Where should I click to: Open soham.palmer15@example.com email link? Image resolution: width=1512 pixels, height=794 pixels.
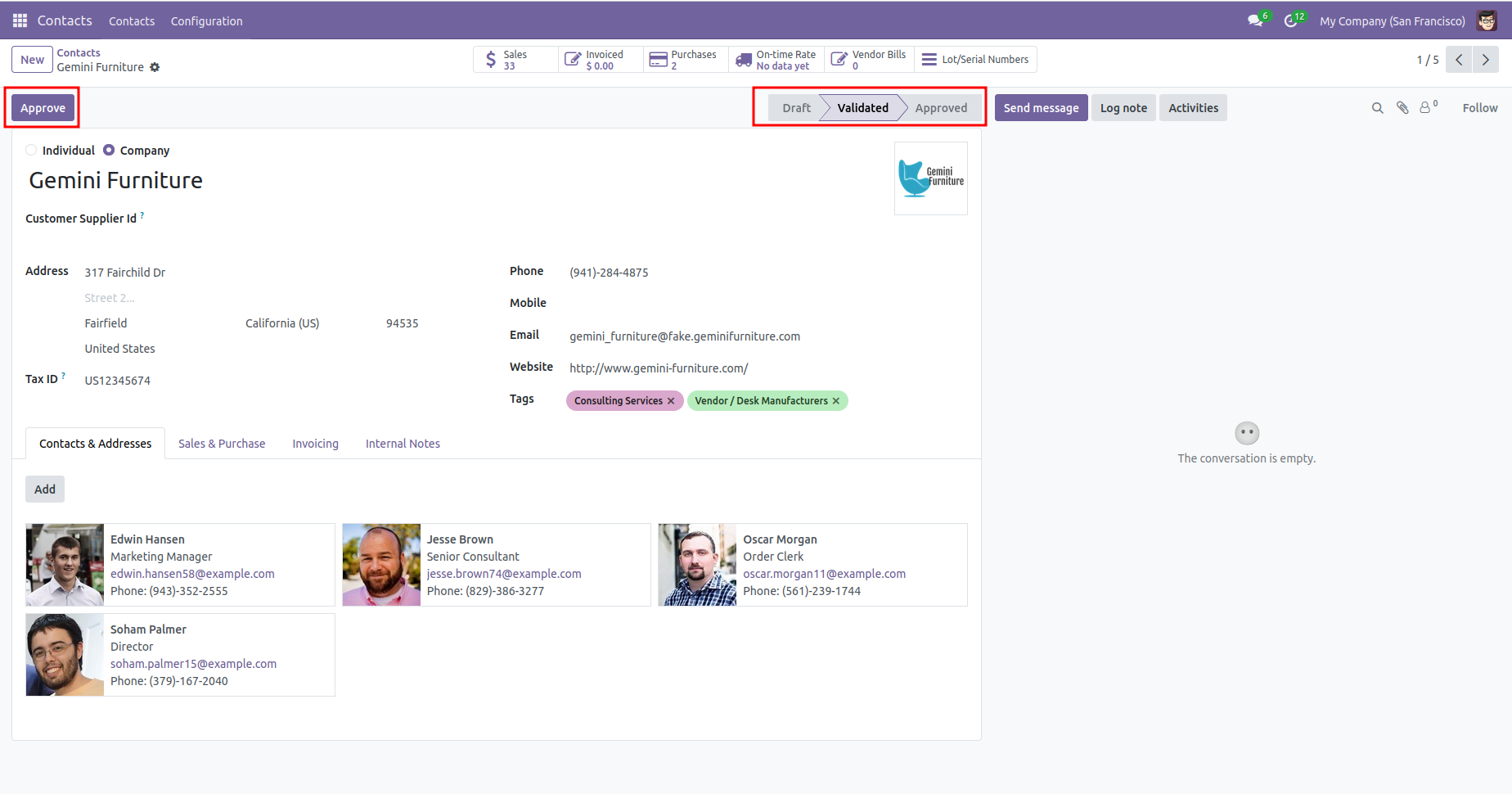pyautogui.click(x=193, y=664)
